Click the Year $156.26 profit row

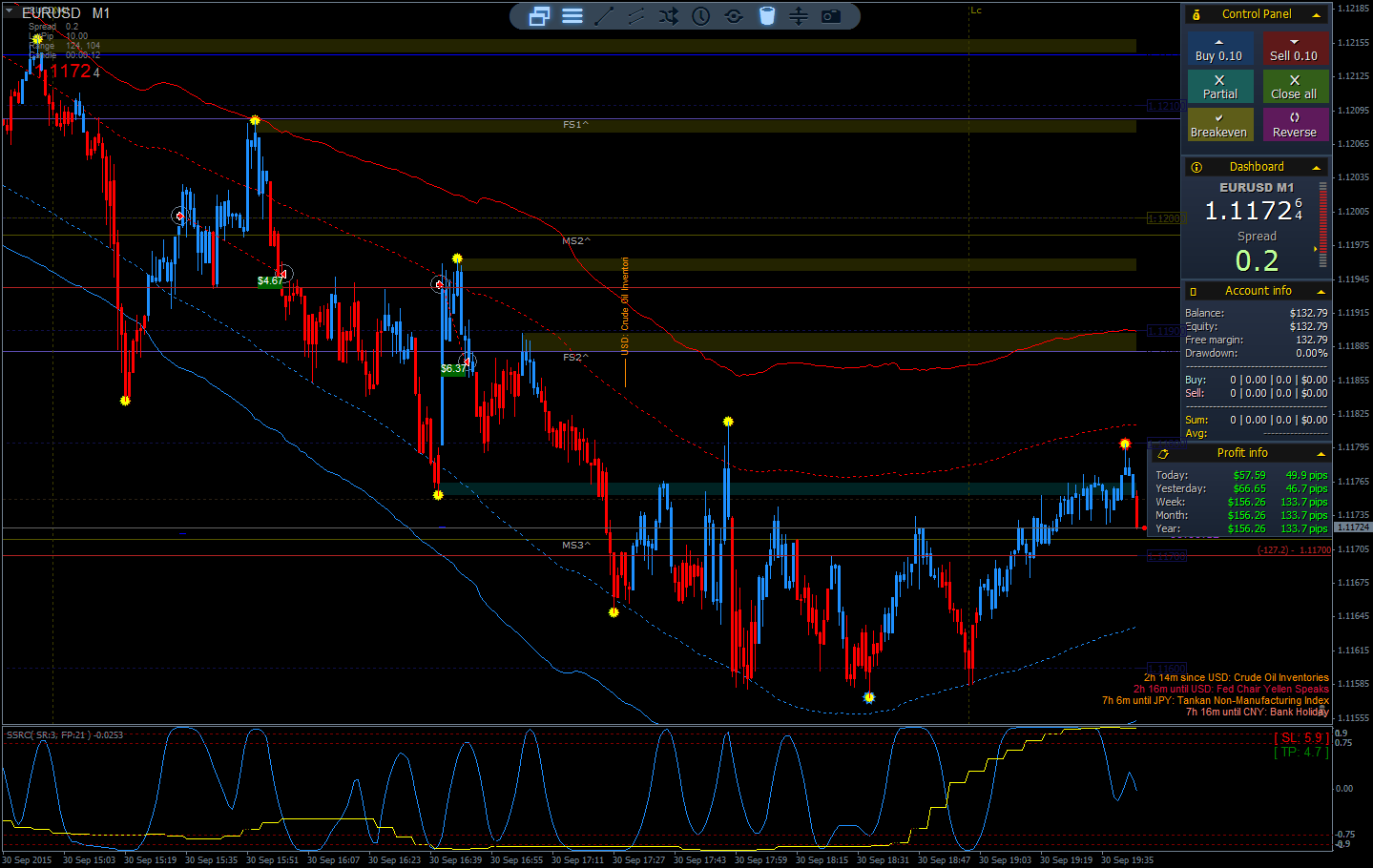point(1240,528)
